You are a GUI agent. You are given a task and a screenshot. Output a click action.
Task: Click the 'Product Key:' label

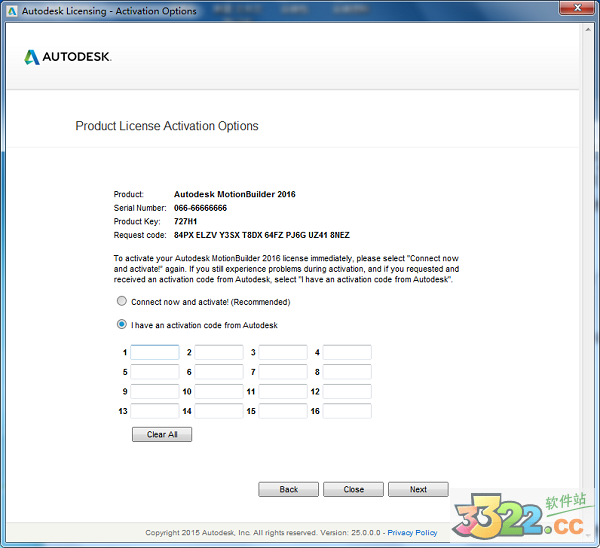137,222
